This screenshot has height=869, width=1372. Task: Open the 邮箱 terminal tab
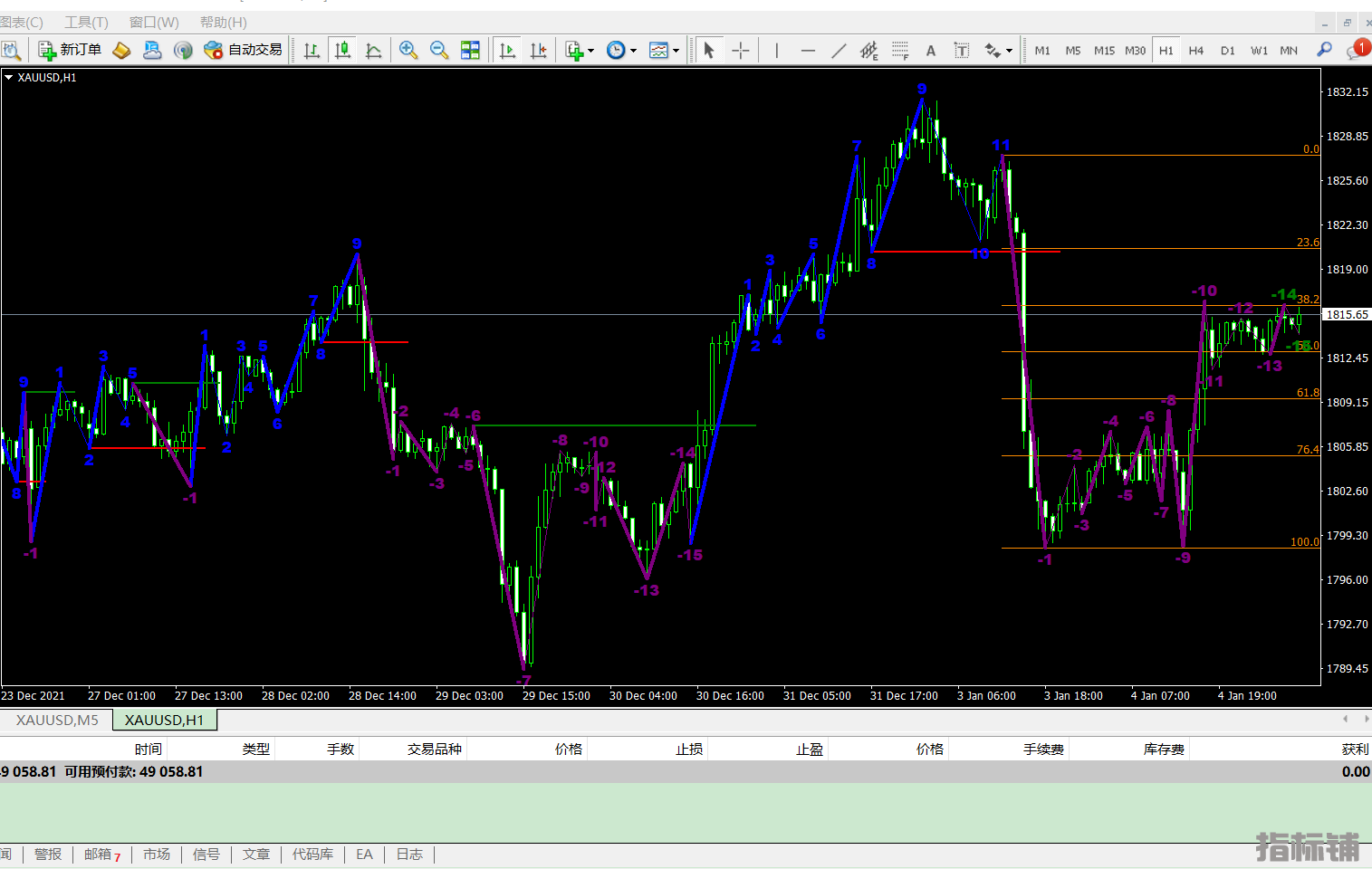click(x=101, y=854)
